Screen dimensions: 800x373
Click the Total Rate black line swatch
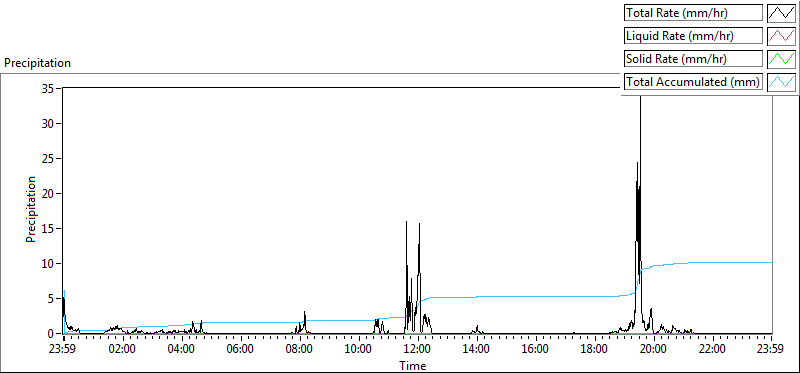coord(782,13)
